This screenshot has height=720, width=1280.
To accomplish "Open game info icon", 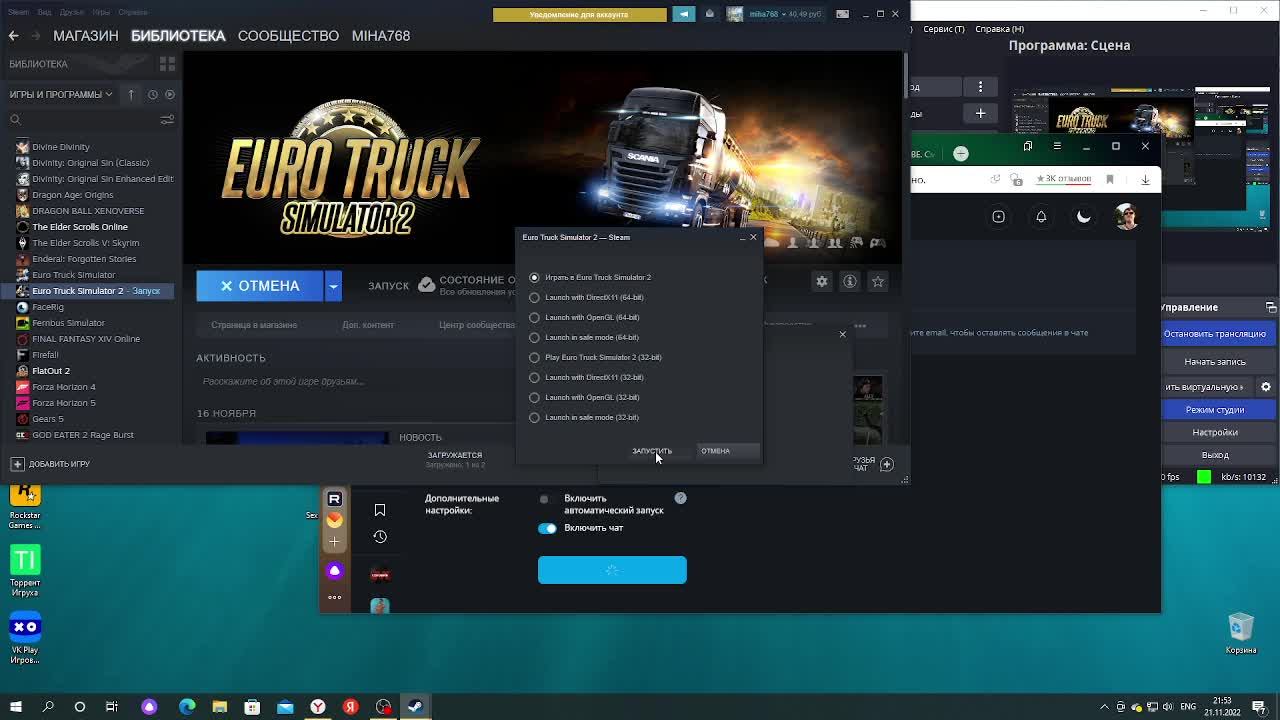I will 850,282.
